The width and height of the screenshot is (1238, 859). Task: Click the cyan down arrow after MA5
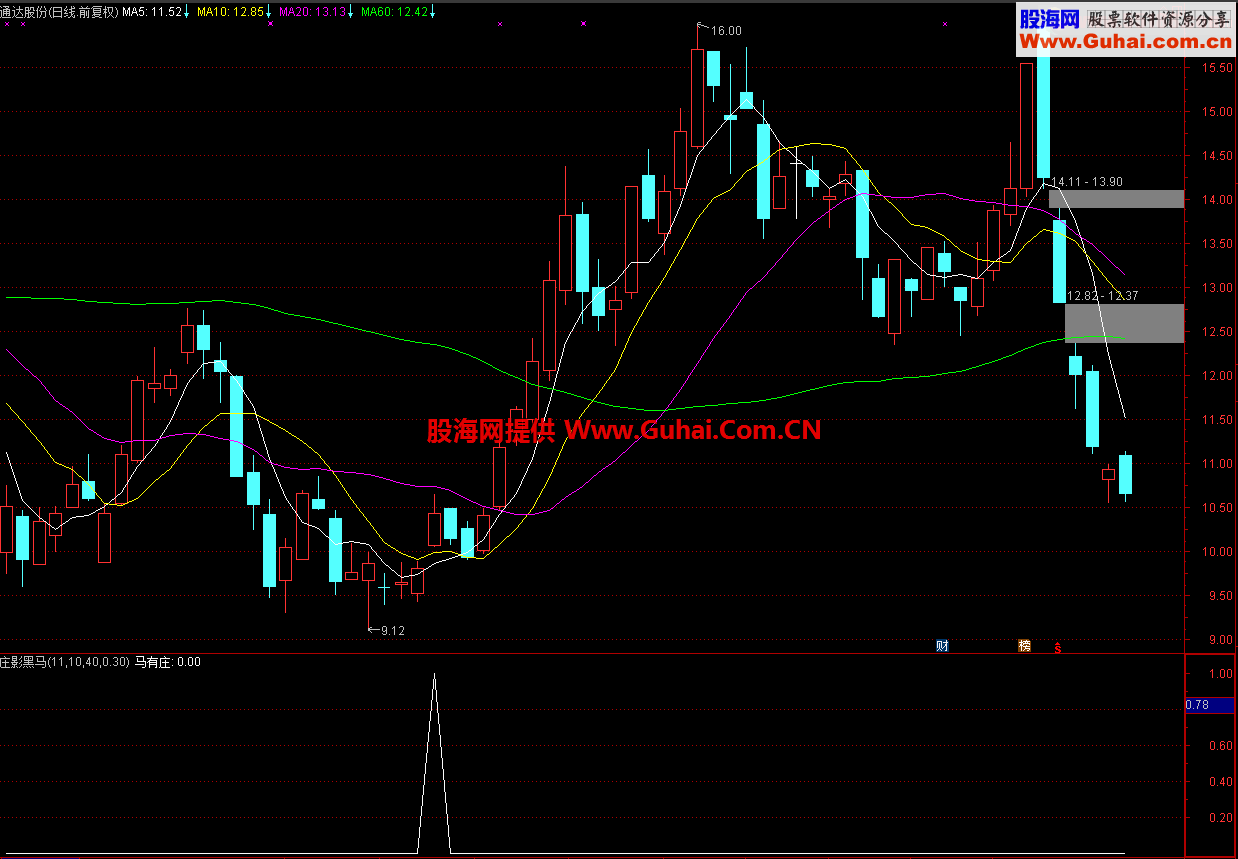point(187,12)
